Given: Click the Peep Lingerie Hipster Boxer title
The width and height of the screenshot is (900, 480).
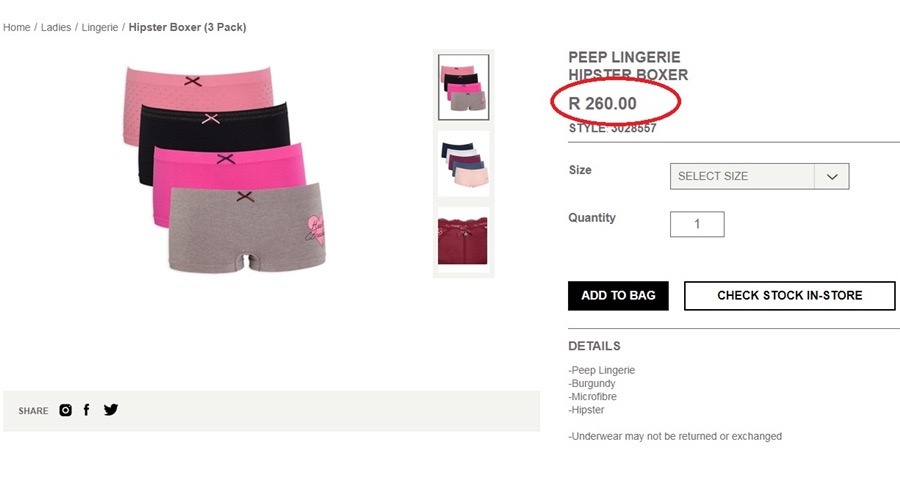Looking at the screenshot, I should (628, 66).
